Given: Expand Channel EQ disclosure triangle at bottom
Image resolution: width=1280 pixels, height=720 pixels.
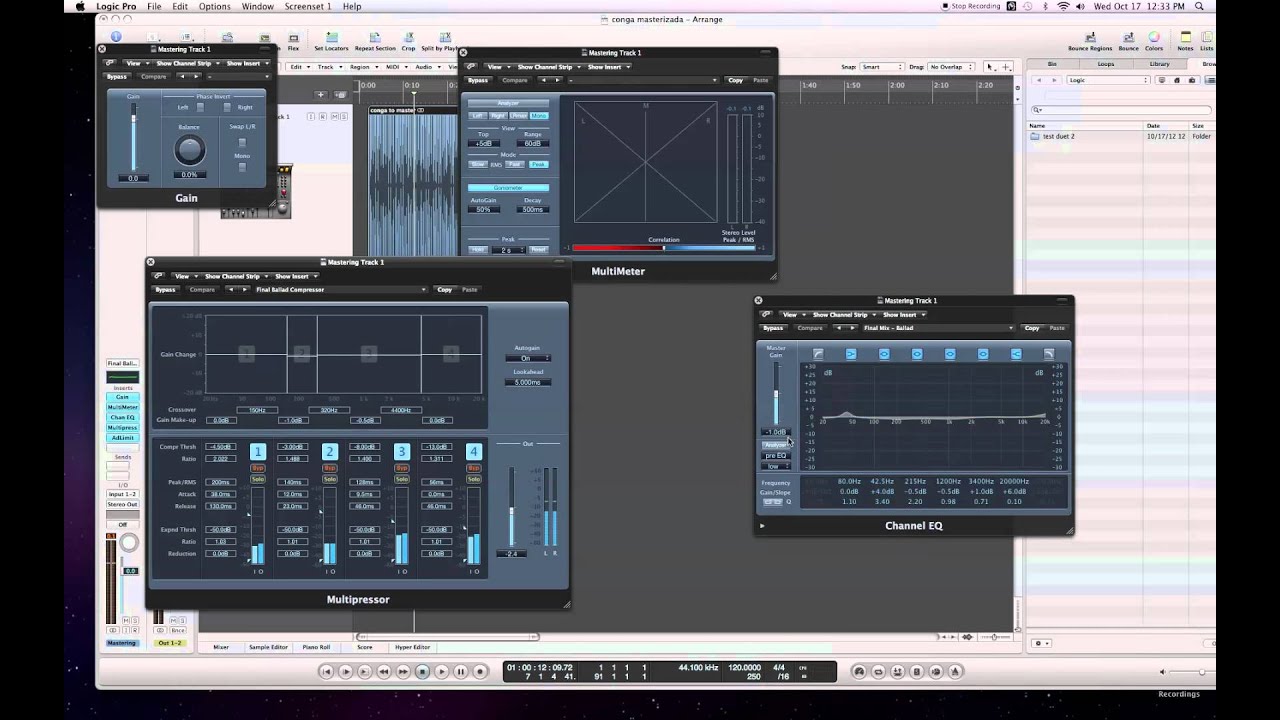Looking at the screenshot, I should coord(762,526).
